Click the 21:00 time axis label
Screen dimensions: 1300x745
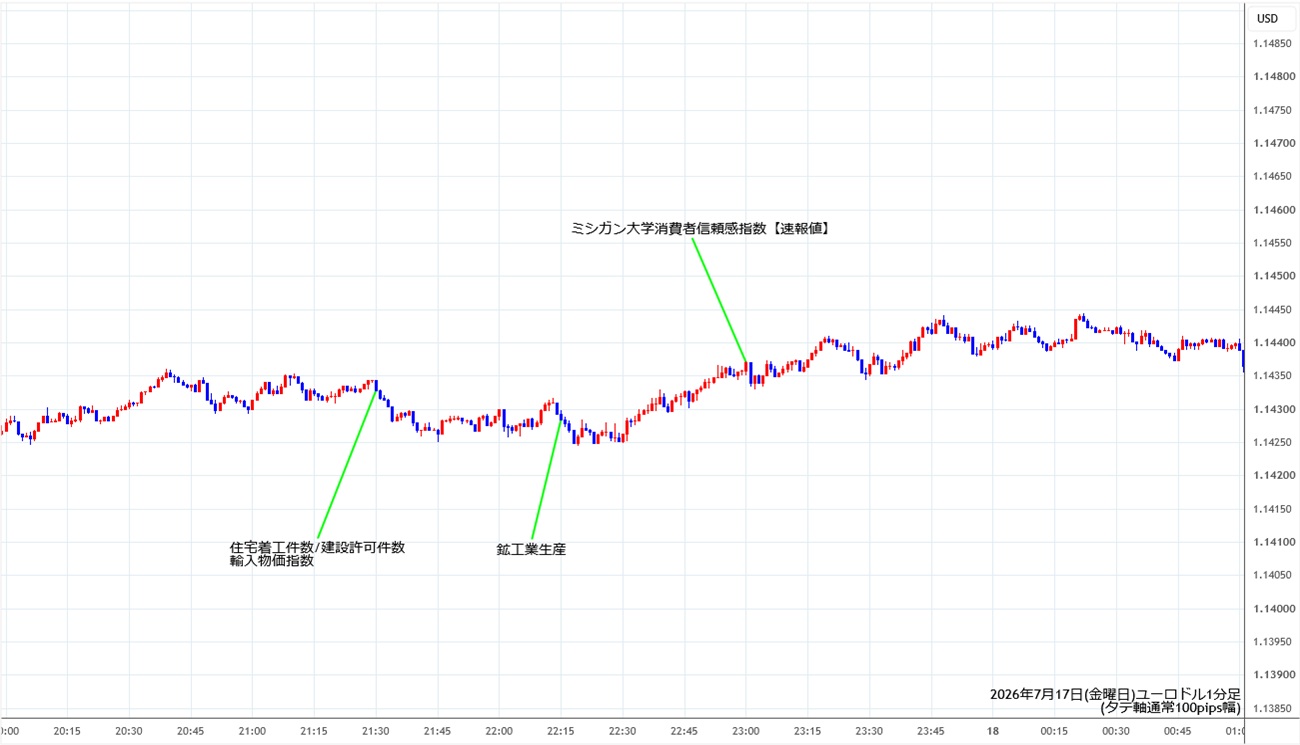pos(252,731)
